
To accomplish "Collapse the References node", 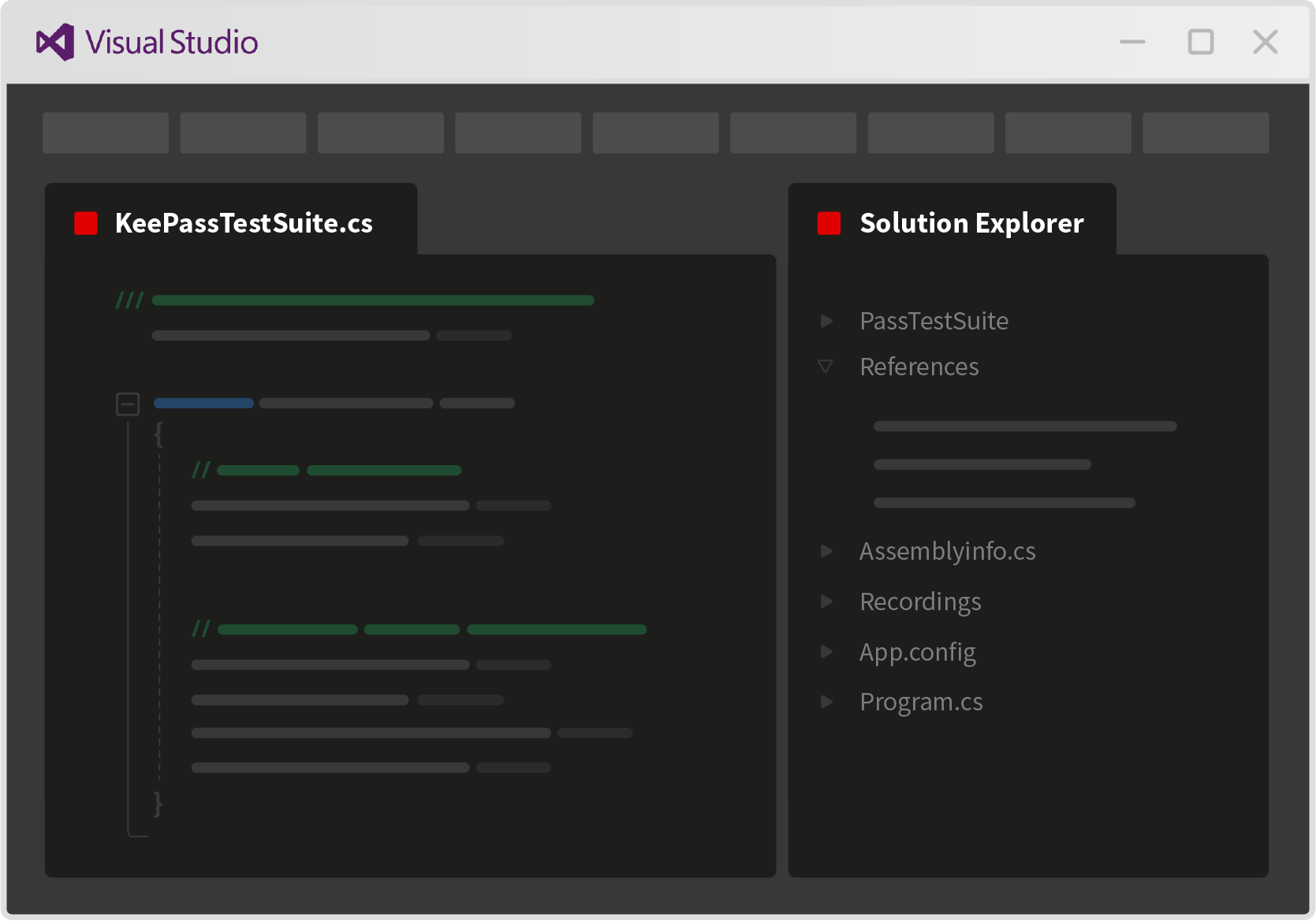I will (x=826, y=366).
